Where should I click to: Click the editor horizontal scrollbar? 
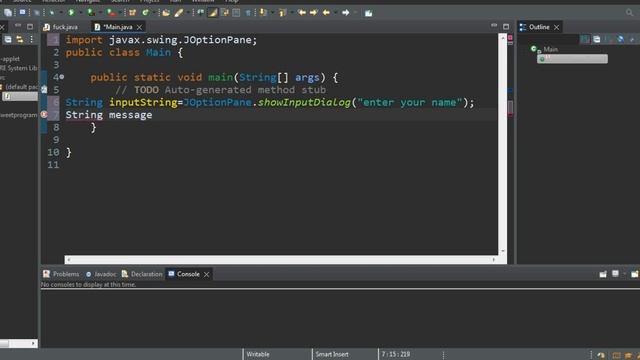(x=281, y=260)
